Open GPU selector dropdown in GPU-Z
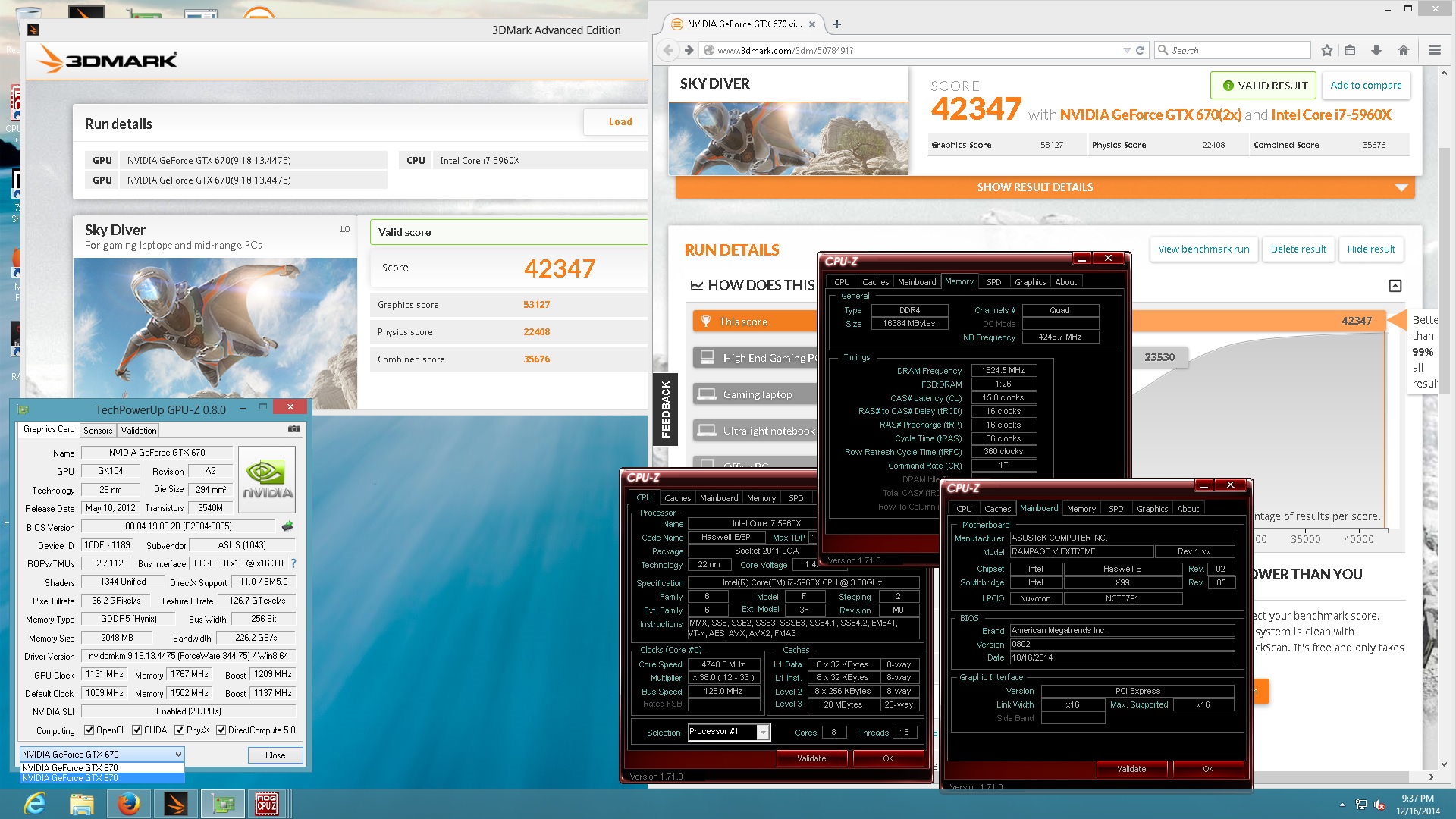Screen dimensions: 1456x819 pos(102,754)
